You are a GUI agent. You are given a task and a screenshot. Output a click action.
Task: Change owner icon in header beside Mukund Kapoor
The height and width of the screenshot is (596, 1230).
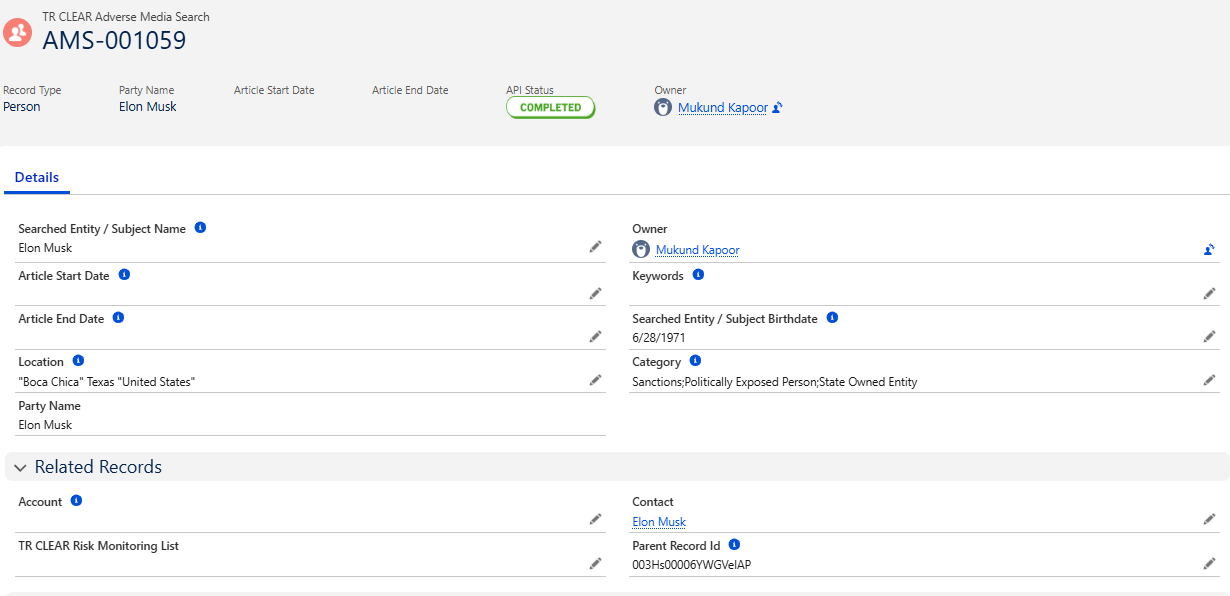777,108
